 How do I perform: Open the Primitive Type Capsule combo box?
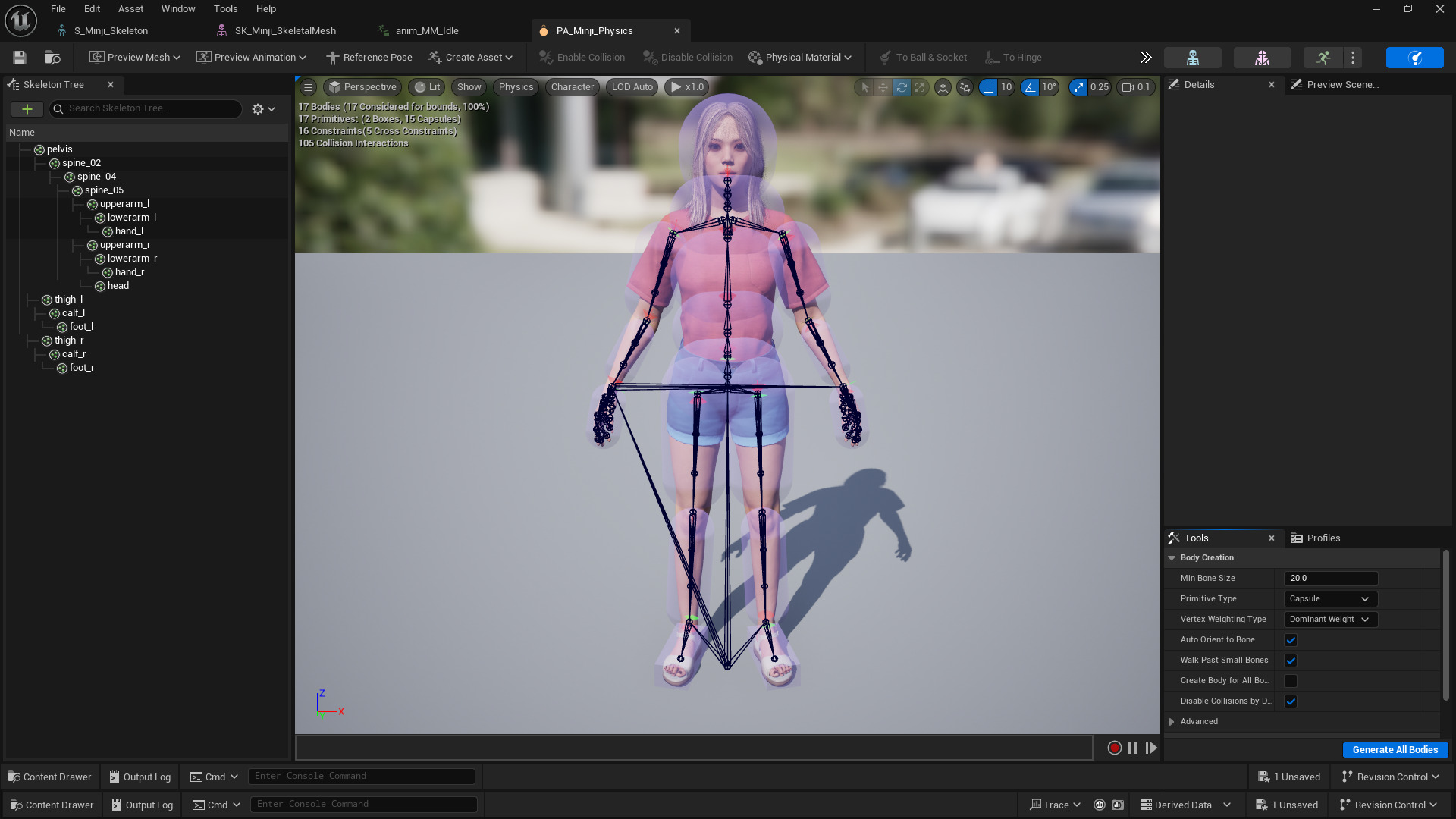pyautogui.click(x=1330, y=599)
